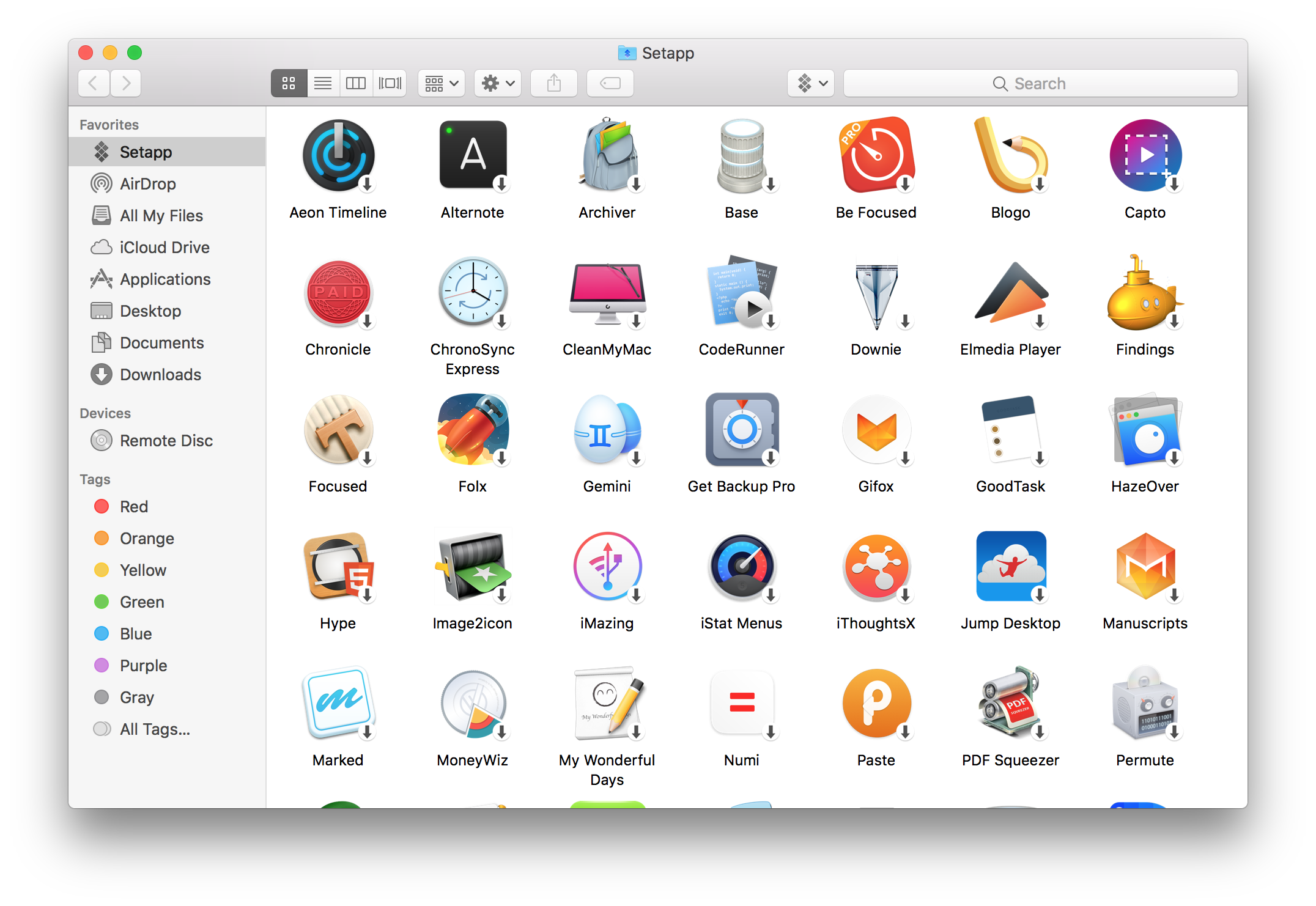Open the Action gear menu
This screenshot has width=1316, height=906.
[497, 83]
